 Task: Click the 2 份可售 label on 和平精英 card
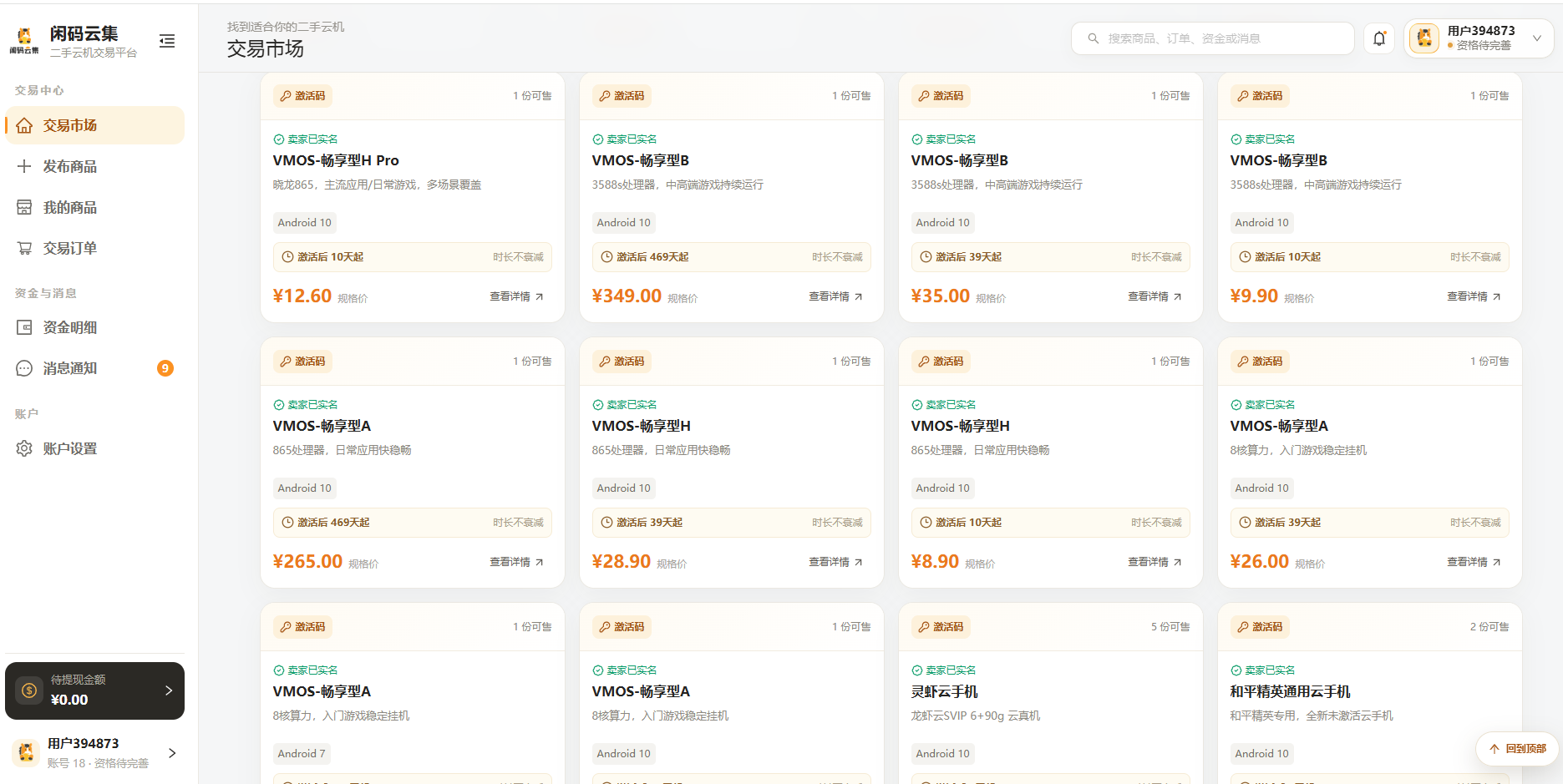coord(1489,627)
